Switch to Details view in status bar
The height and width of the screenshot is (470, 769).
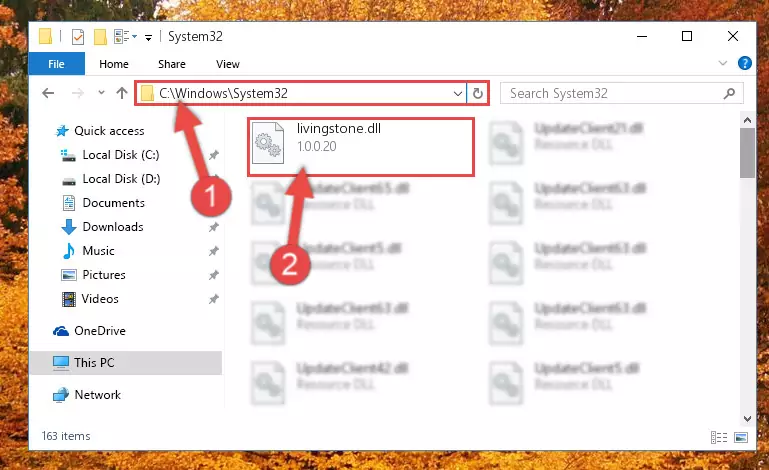pyautogui.click(x=719, y=437)
